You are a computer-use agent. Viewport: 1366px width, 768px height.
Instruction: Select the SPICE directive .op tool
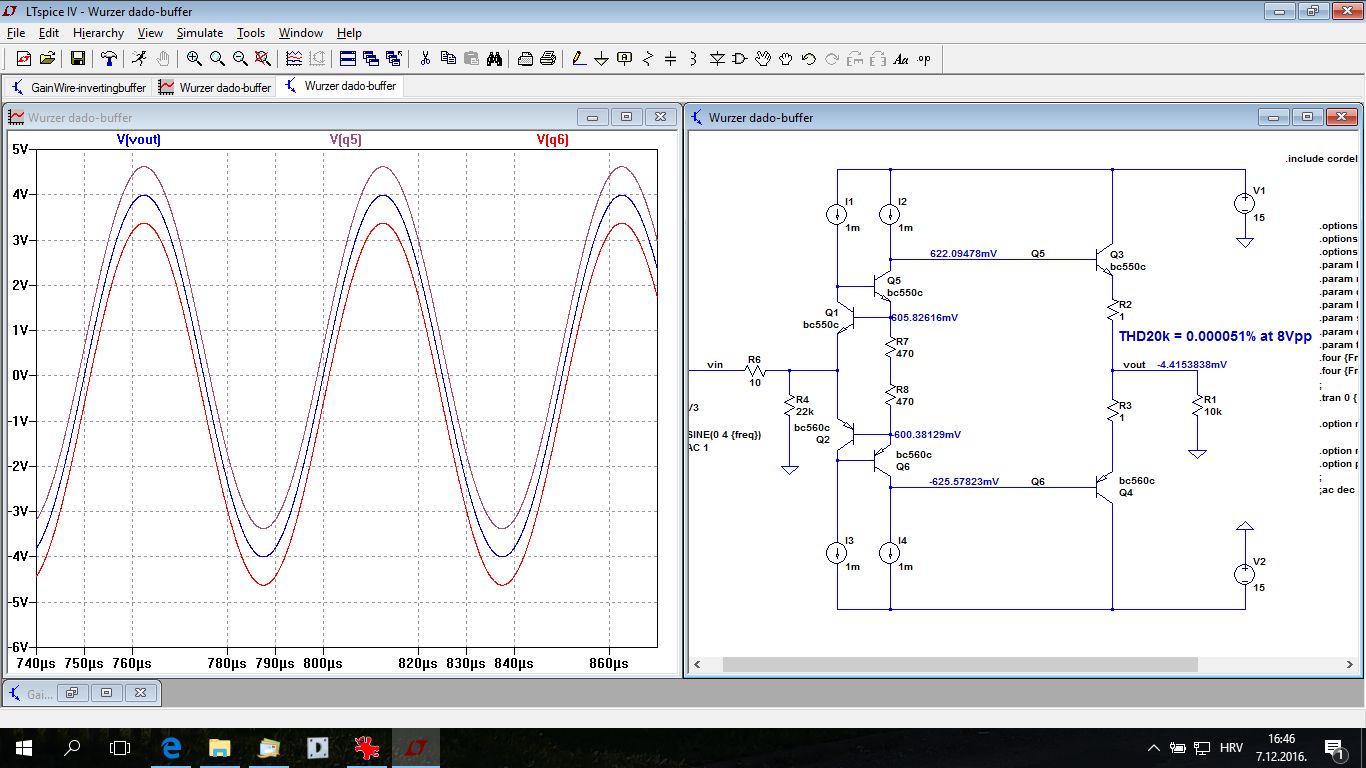coord(924,59)
